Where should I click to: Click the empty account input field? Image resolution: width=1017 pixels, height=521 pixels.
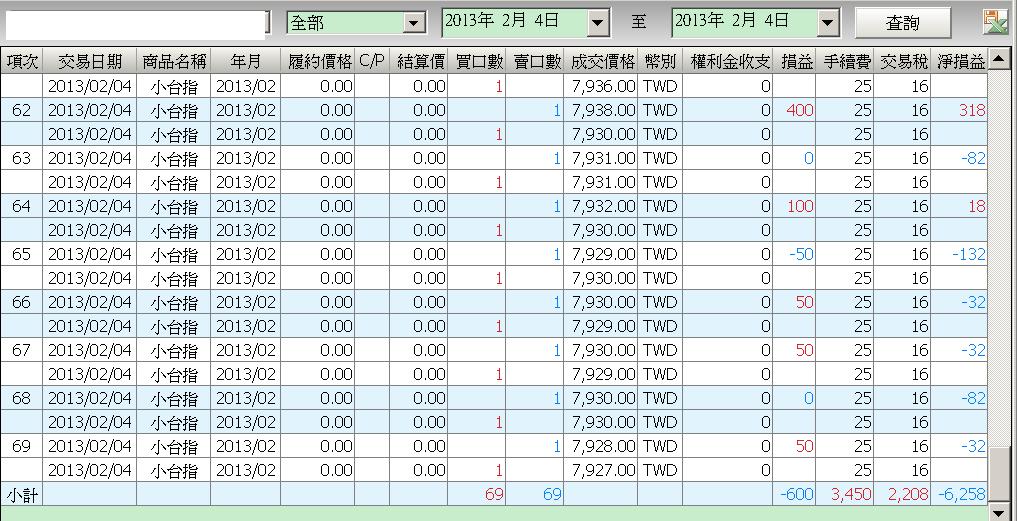(137, 23)
